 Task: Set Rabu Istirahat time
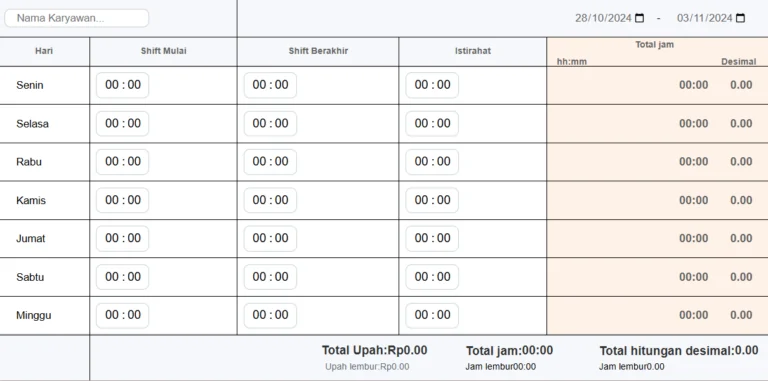432,162
